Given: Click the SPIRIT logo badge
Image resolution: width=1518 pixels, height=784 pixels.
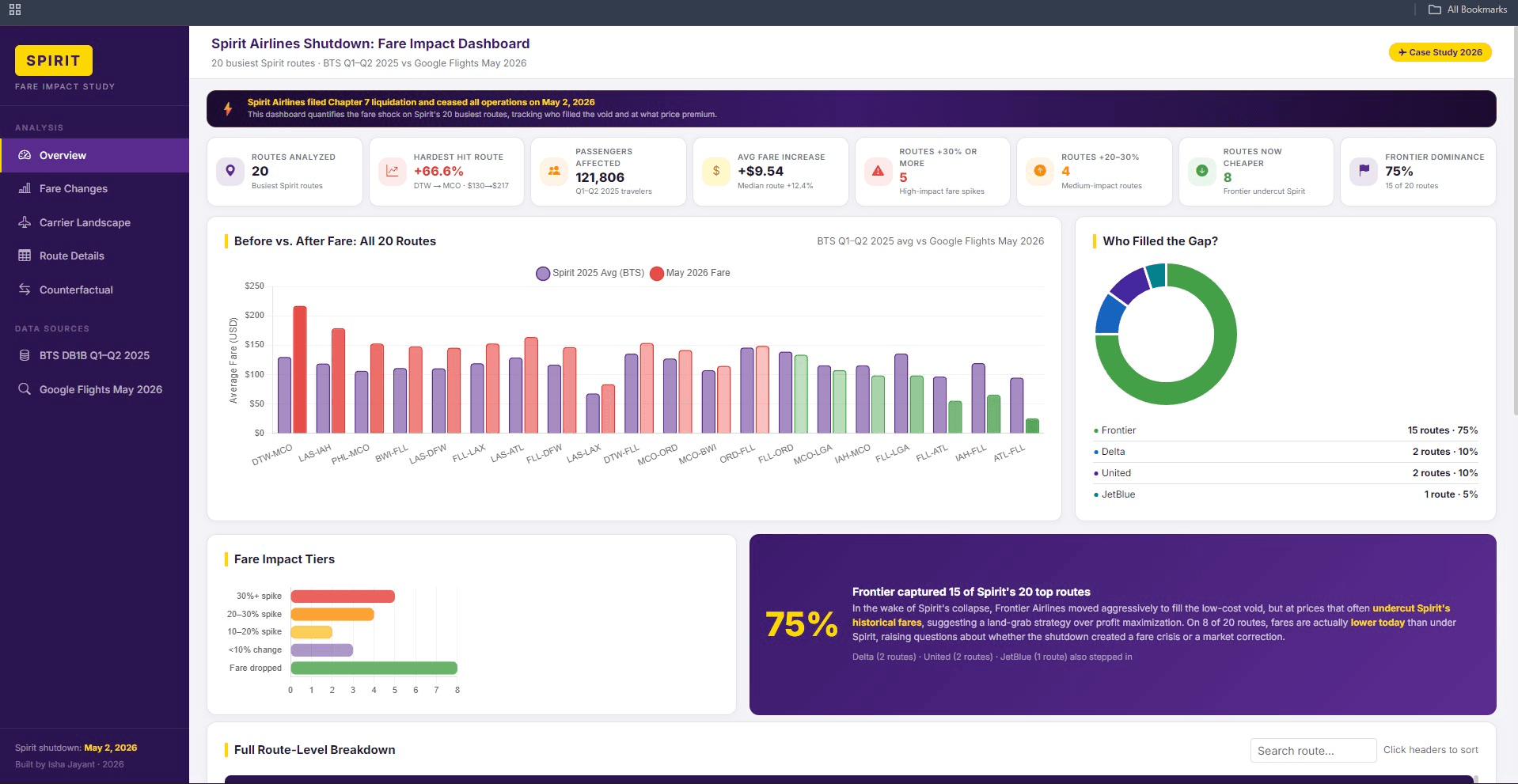Looking at the screenshot, I should (54, 60).
